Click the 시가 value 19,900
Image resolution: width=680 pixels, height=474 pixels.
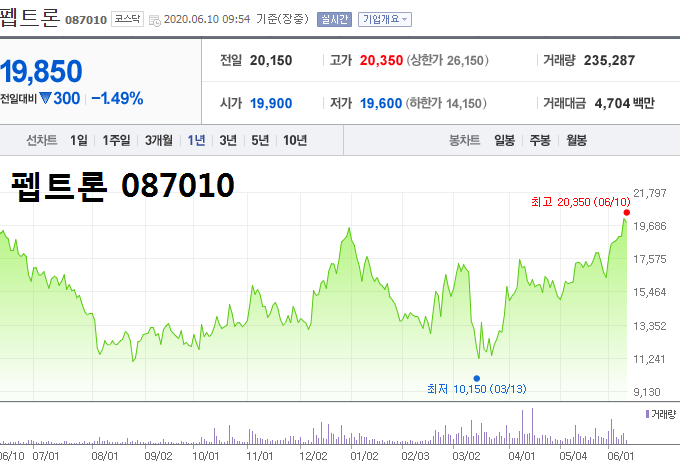coord(271,103)
